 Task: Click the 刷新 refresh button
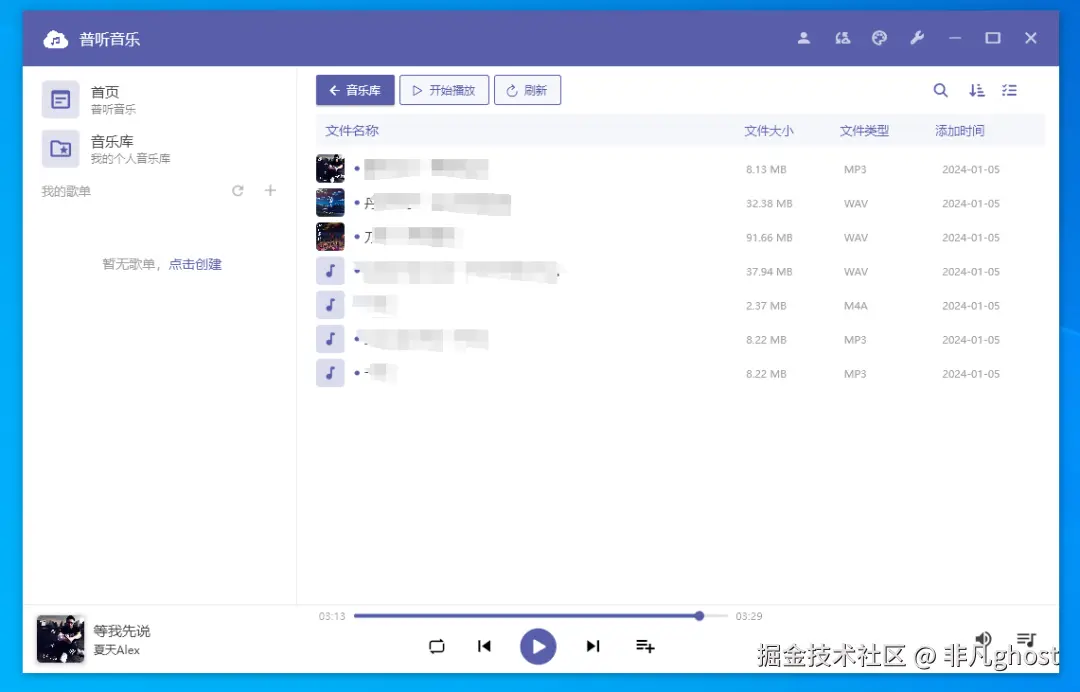click(527, 89)
